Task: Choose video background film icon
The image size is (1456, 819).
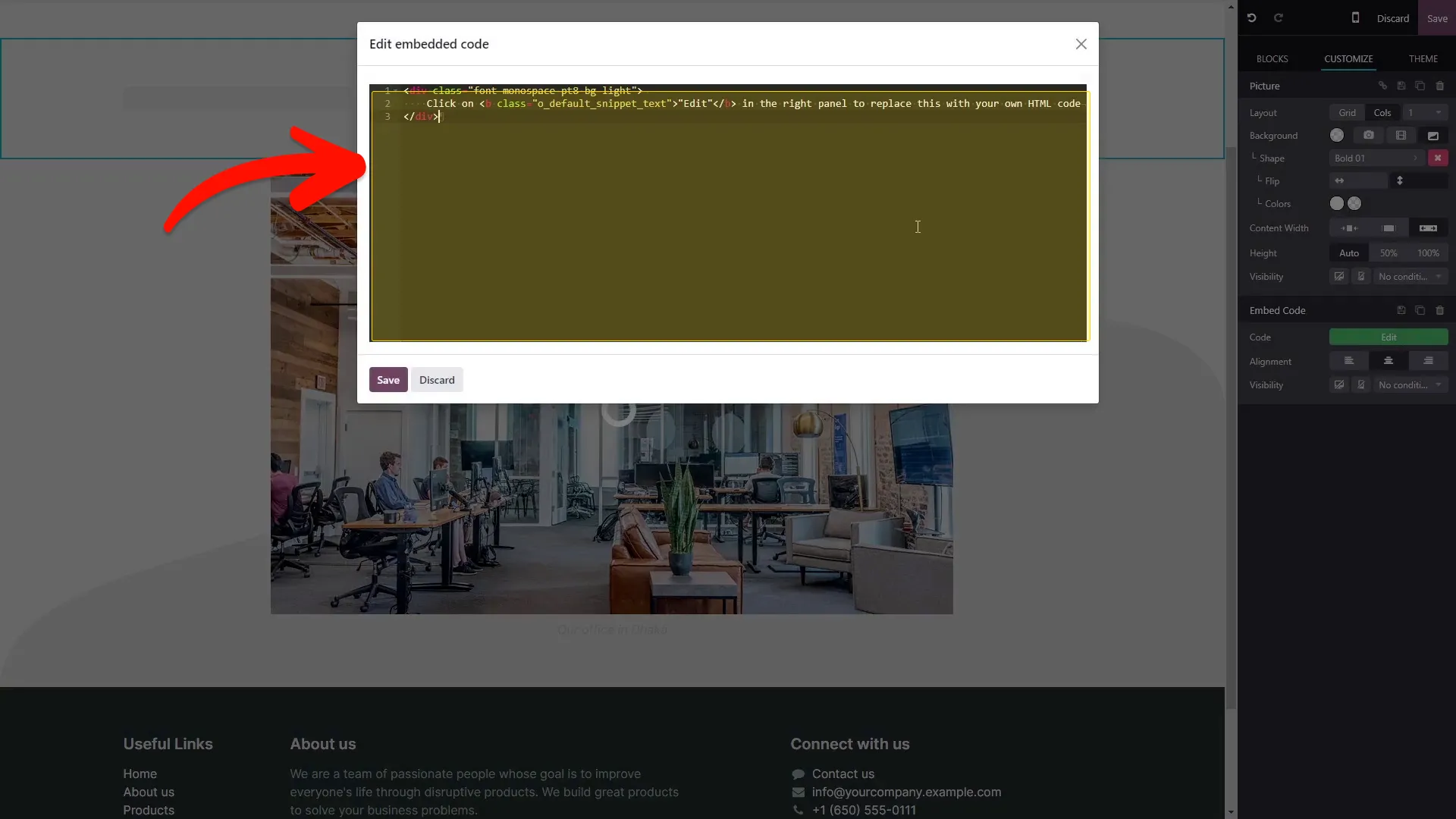Action: [1401, 135]
